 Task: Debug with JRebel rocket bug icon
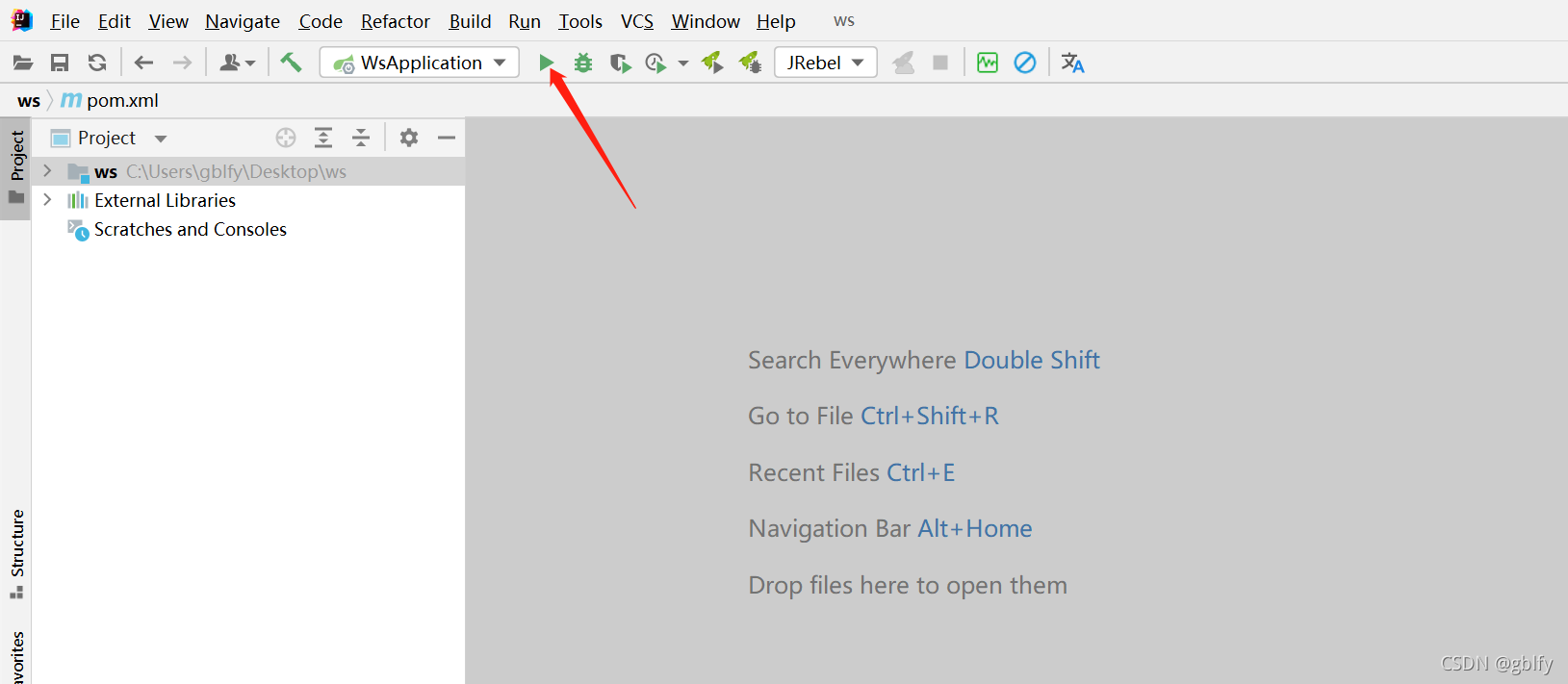point(750,63)
